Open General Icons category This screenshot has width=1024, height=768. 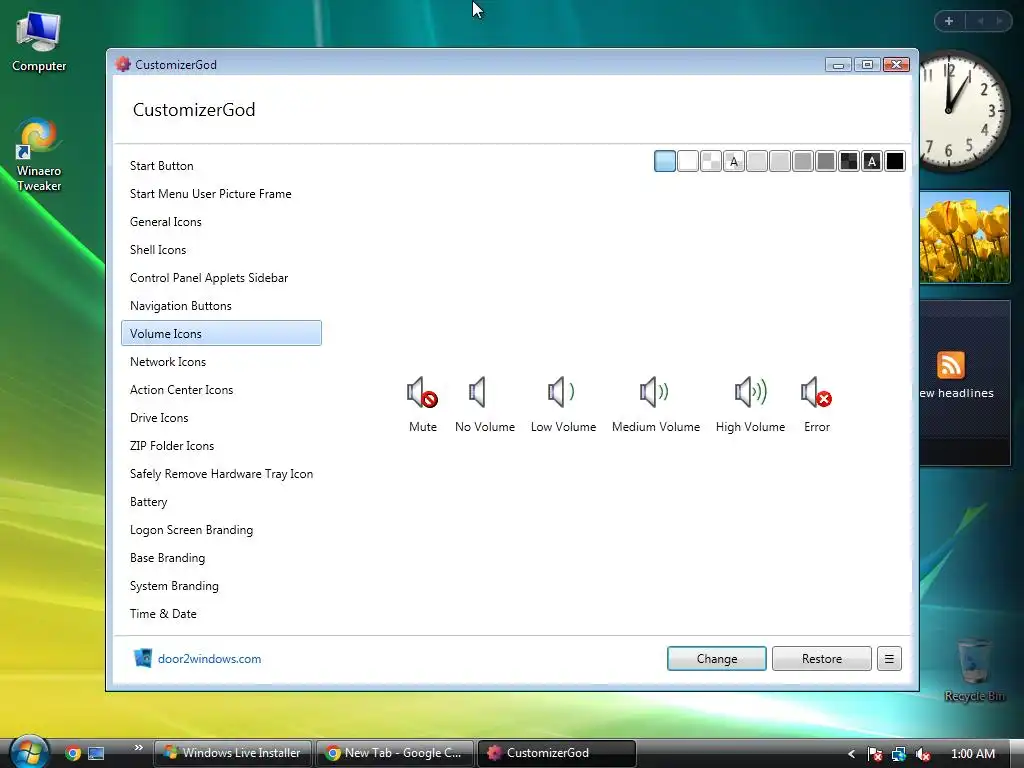point(221,222)
